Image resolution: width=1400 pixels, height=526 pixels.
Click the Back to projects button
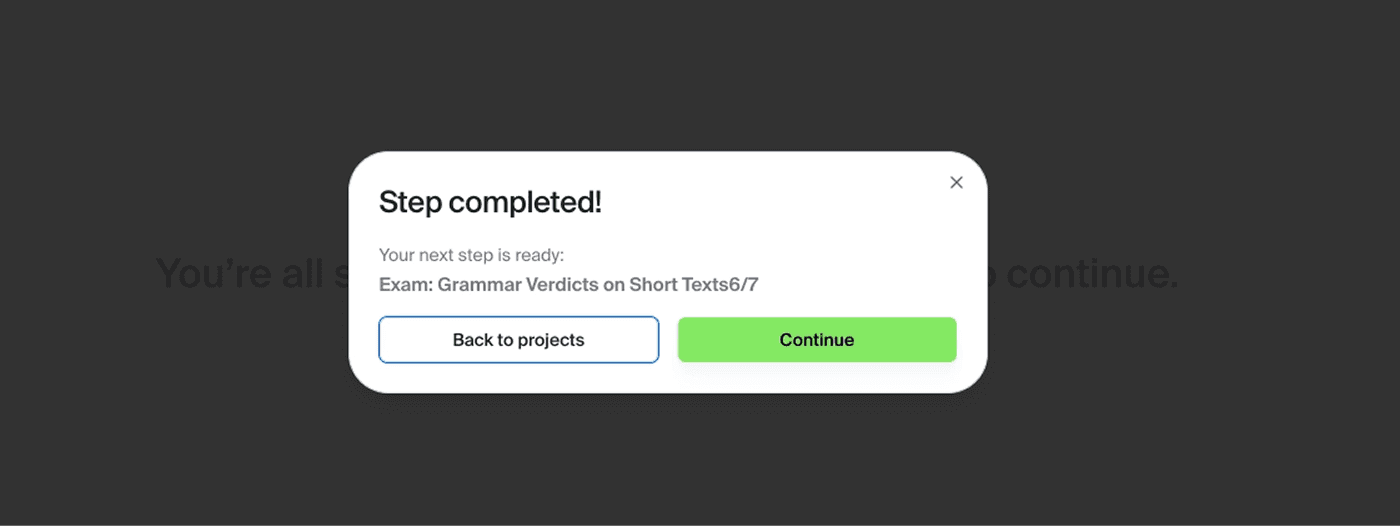click(518, 340)
